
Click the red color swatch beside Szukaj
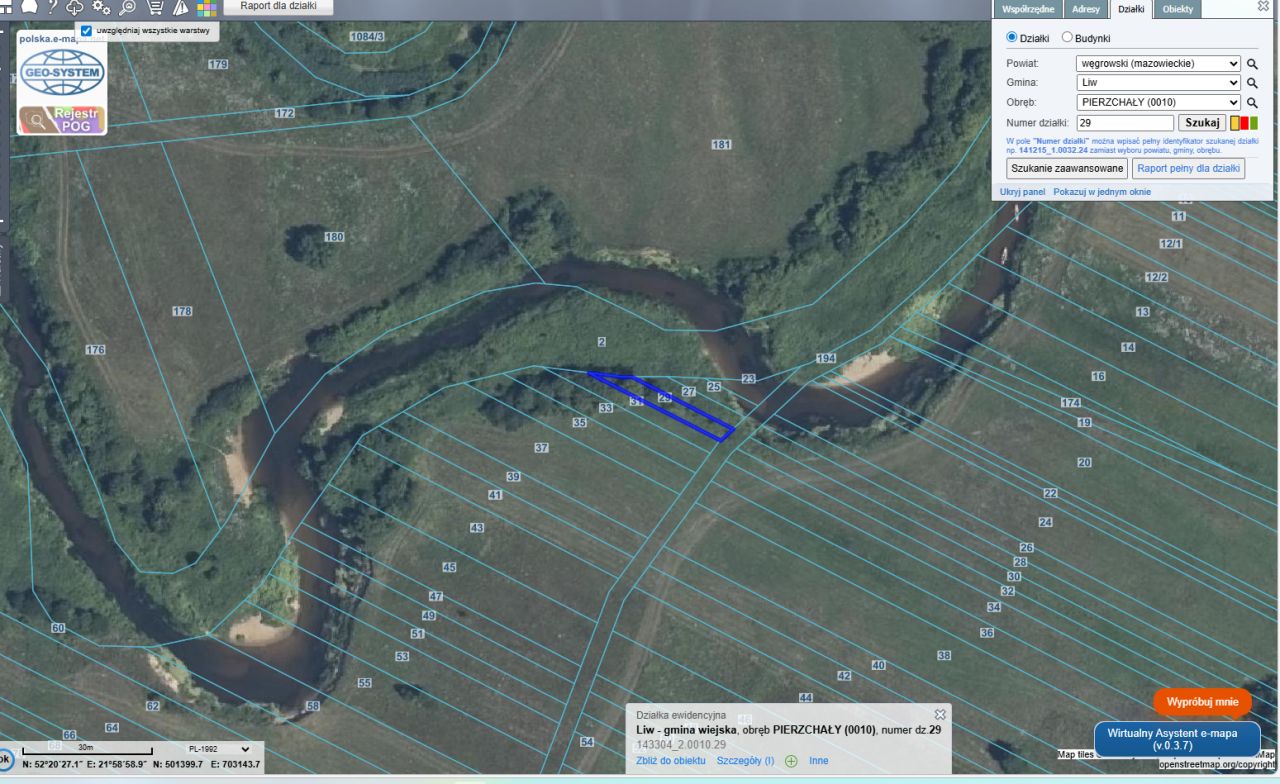(1244, 123)
